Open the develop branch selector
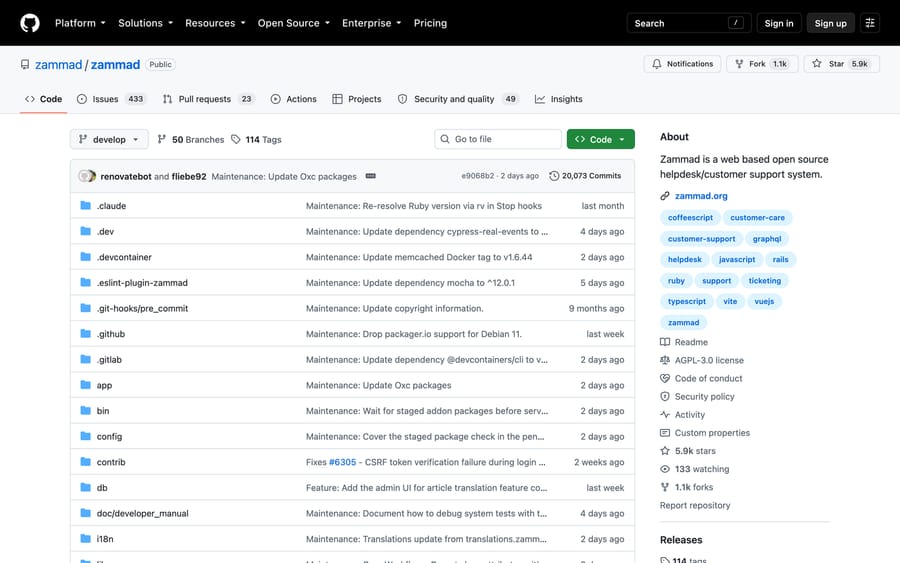Viewport: 900px width, 563px height. point(109,139)
